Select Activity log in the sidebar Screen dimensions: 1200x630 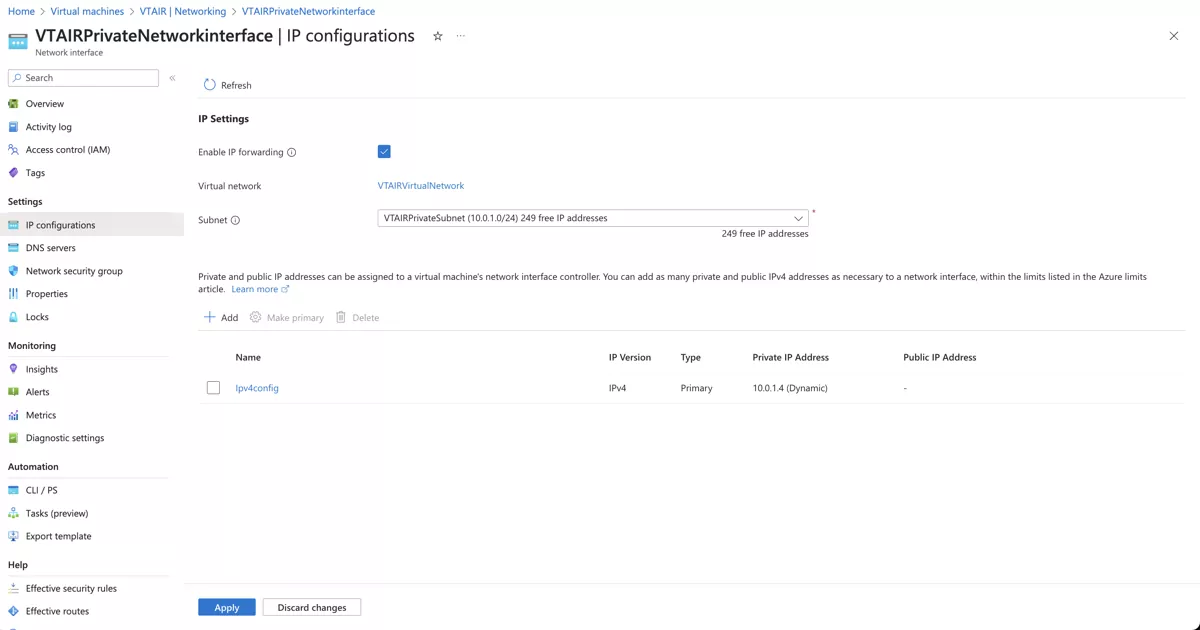[x=47, y=126]
